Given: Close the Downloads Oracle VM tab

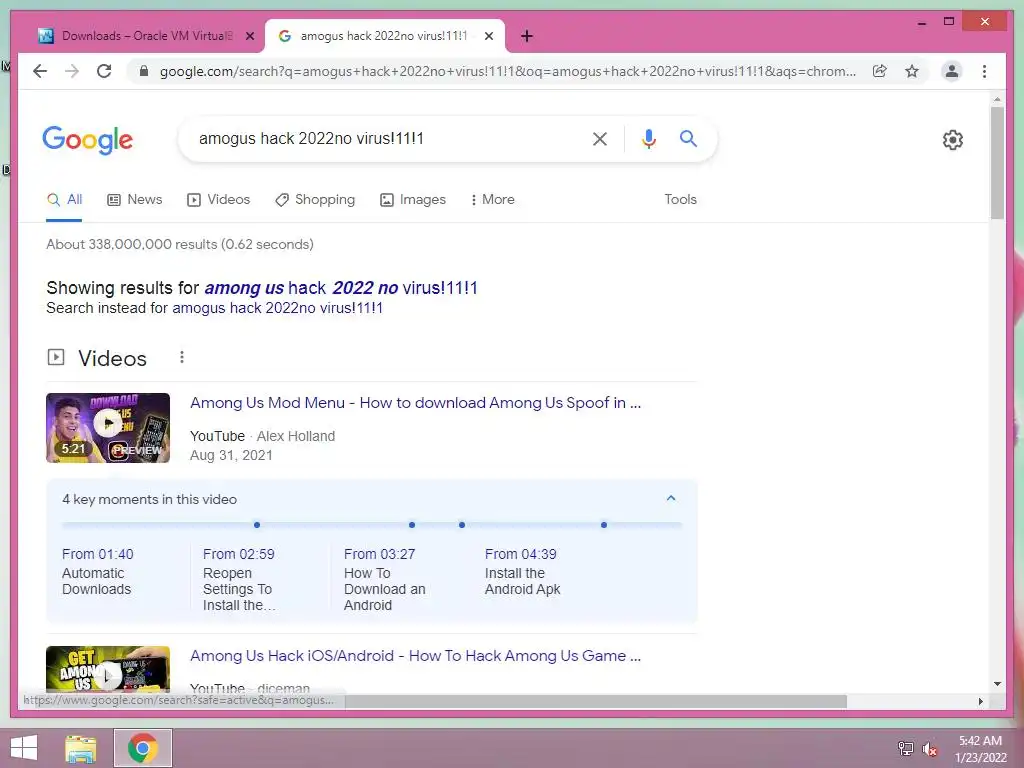Looking at the screenshot, I should (249, 36).
